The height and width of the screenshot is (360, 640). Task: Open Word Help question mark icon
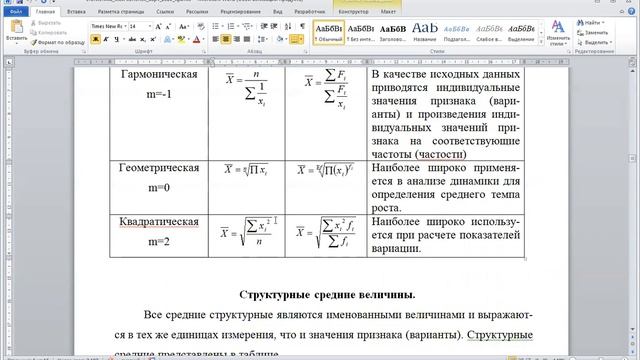pyautogui.click(x=632, y=11)
